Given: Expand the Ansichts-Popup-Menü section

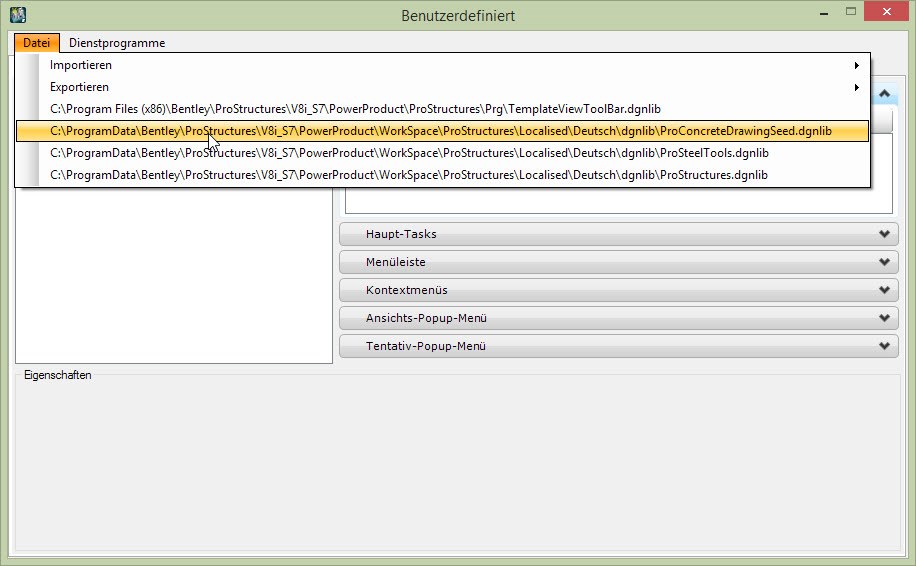Looking at the screenshot, I should tap(619, 318).
